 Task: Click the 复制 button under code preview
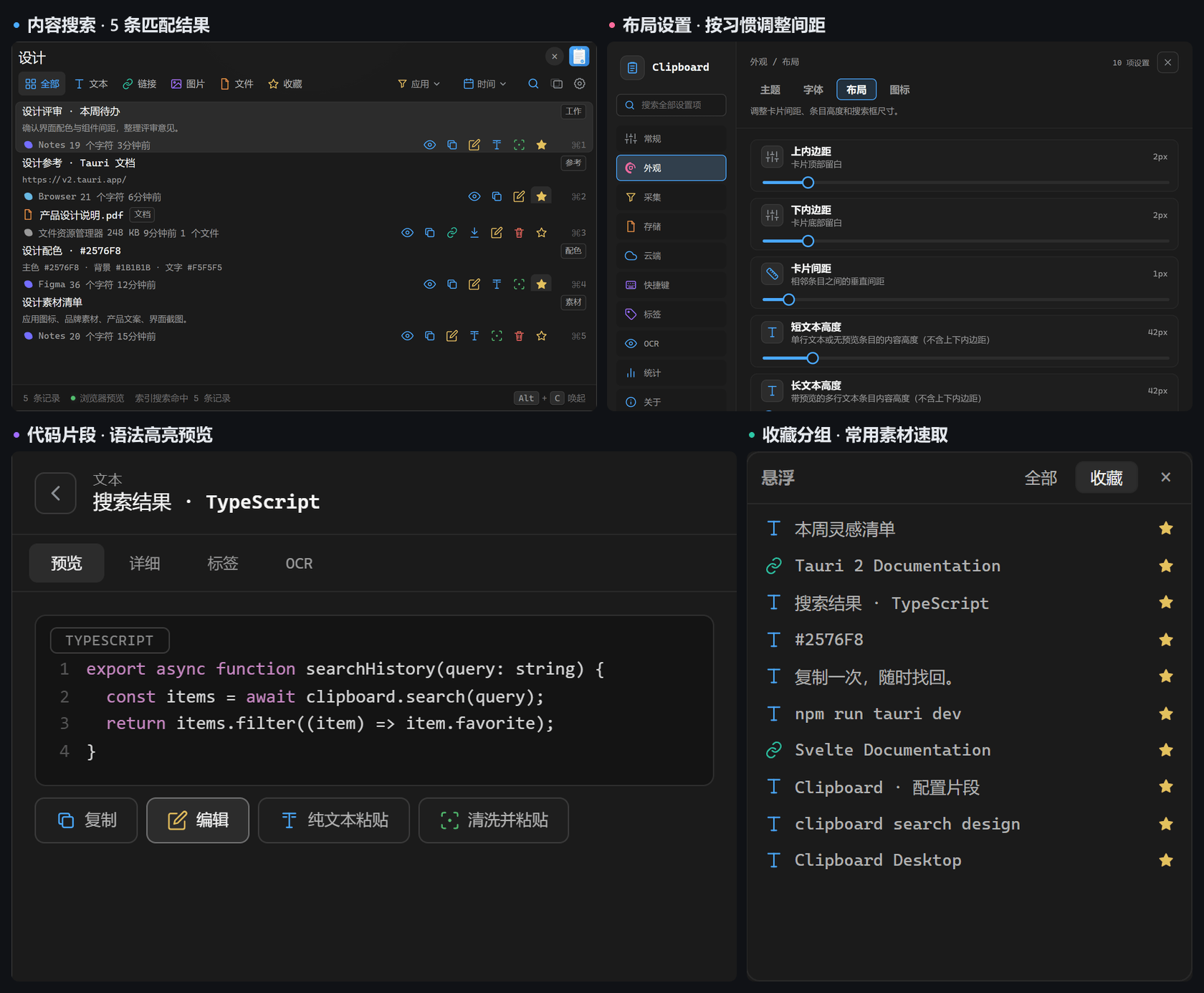pos(86,820)
